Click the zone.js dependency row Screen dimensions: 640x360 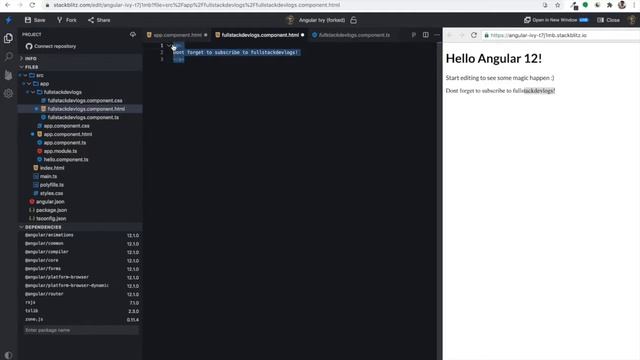coord(82,320)
